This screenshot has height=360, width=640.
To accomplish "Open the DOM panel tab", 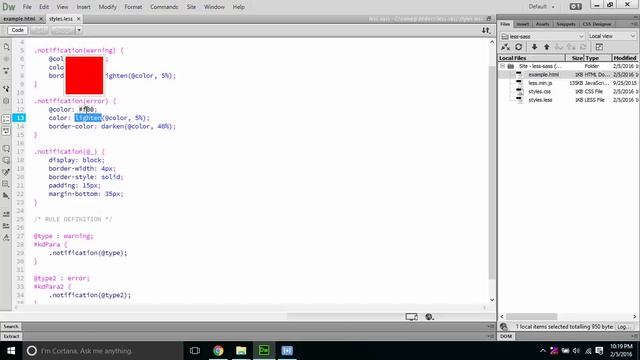I will point(506,336).
